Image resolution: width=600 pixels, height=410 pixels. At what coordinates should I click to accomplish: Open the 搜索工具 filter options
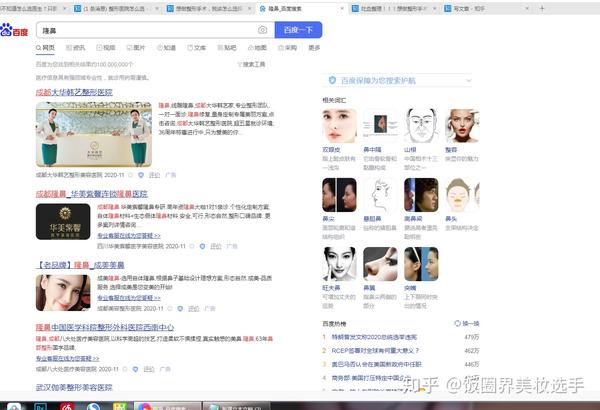(x=251, y=64)
